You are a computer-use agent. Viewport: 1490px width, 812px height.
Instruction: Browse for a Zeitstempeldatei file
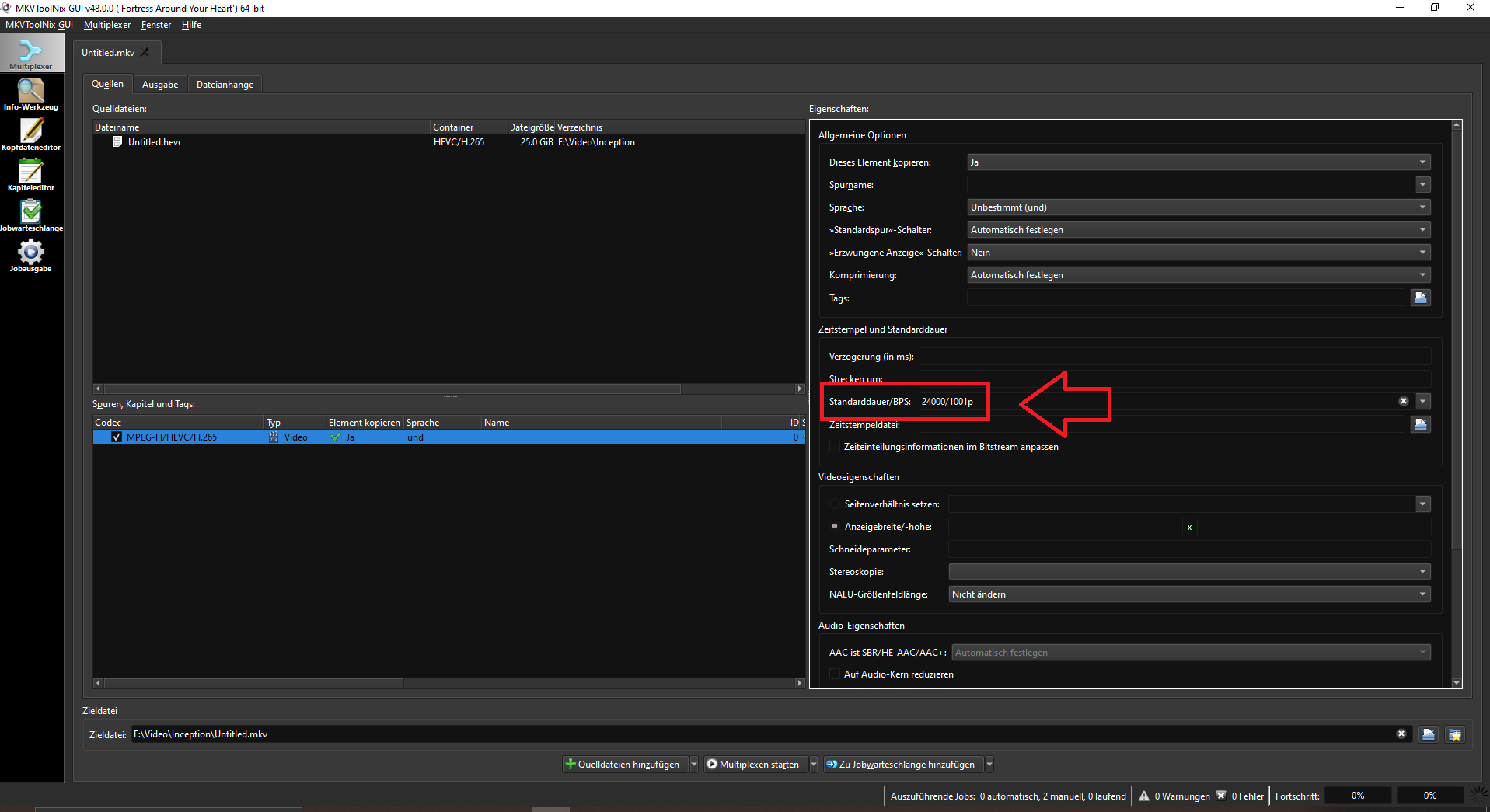tap(1420, 424)
